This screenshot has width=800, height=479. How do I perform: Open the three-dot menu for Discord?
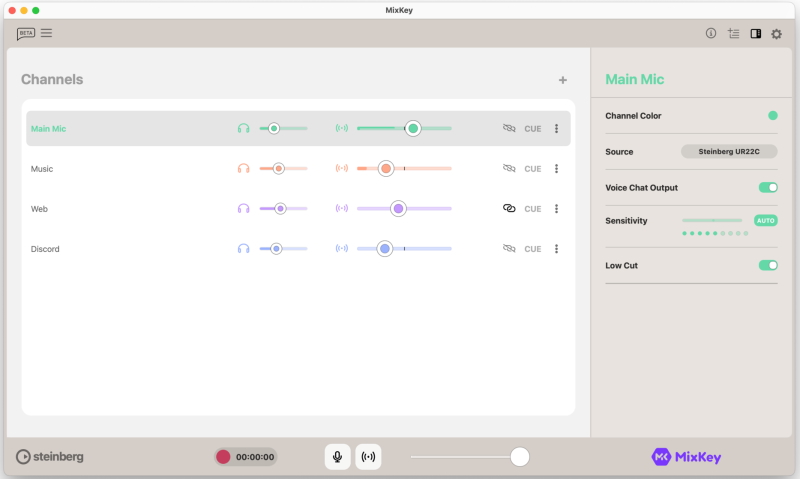[557, 249]
